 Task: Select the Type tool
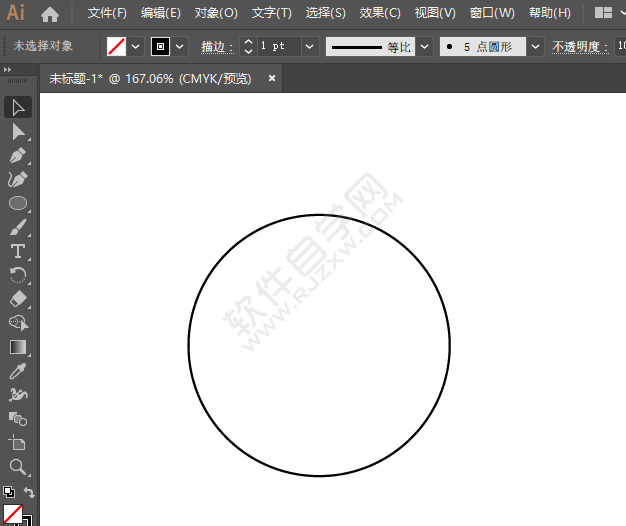point(18,251)
